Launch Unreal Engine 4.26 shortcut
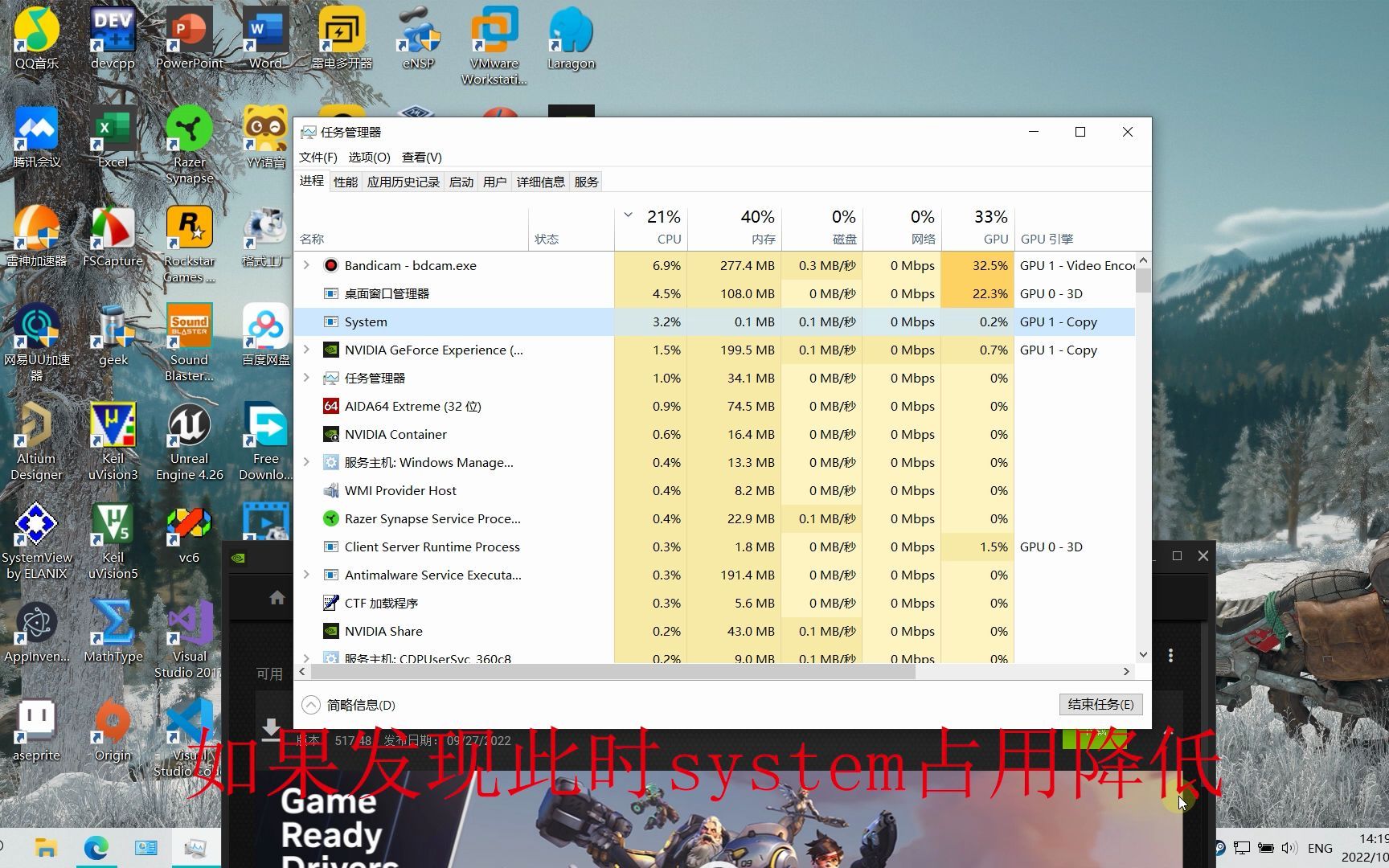1389x868 pixels. [190, 441]
